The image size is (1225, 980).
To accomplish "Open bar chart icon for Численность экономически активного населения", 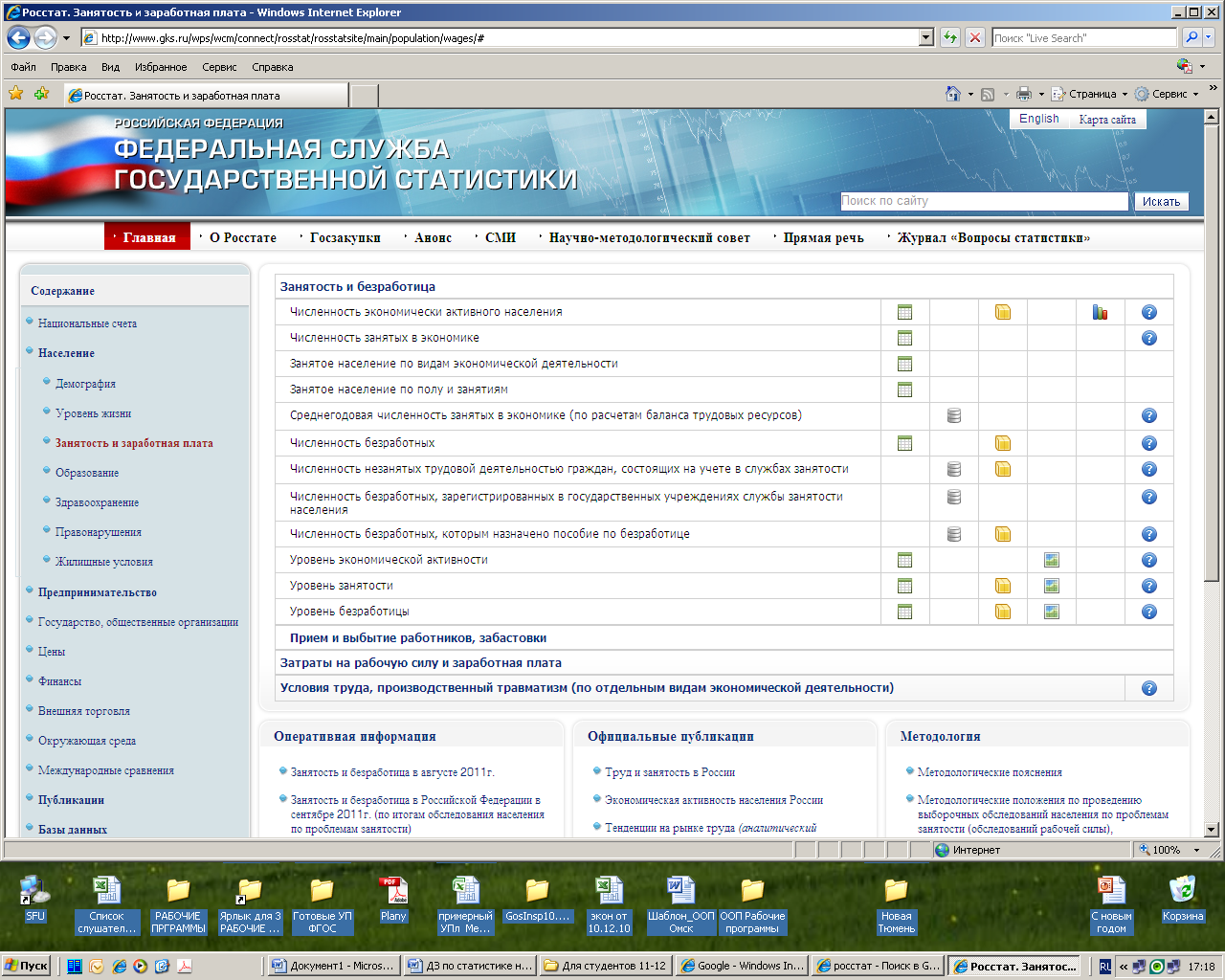I will click(x=1100, y=312).
